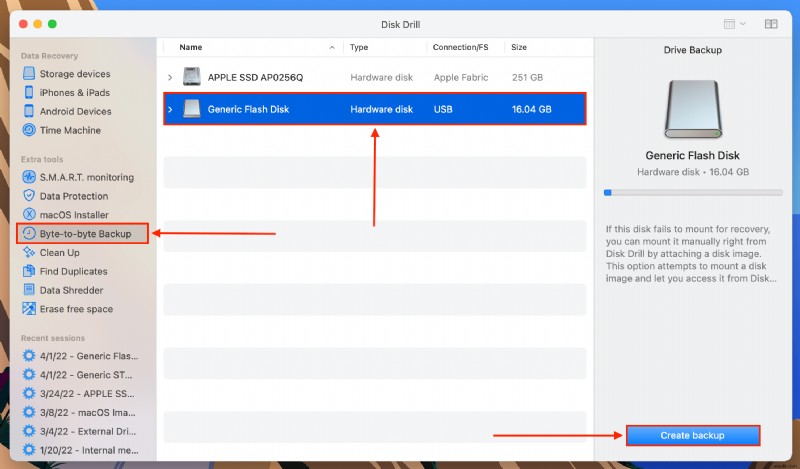Viewport: 800px width, 469px height.
Task: Select Android Devices in sidebar
Action: click(x=76, y=111)
